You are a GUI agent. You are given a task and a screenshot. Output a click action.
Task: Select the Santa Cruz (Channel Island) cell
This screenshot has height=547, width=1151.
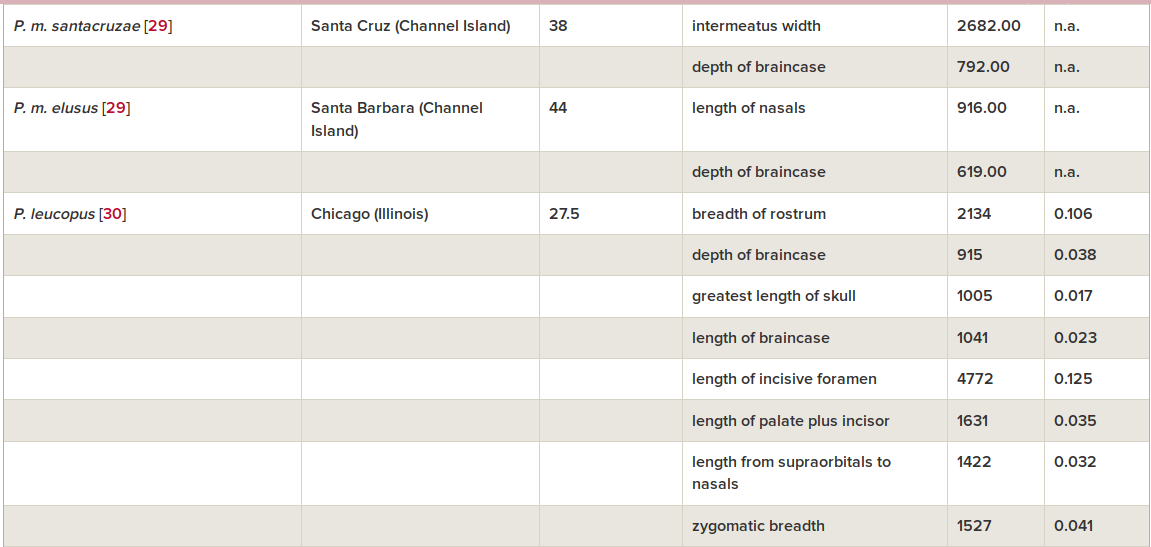tap(420, 26)
